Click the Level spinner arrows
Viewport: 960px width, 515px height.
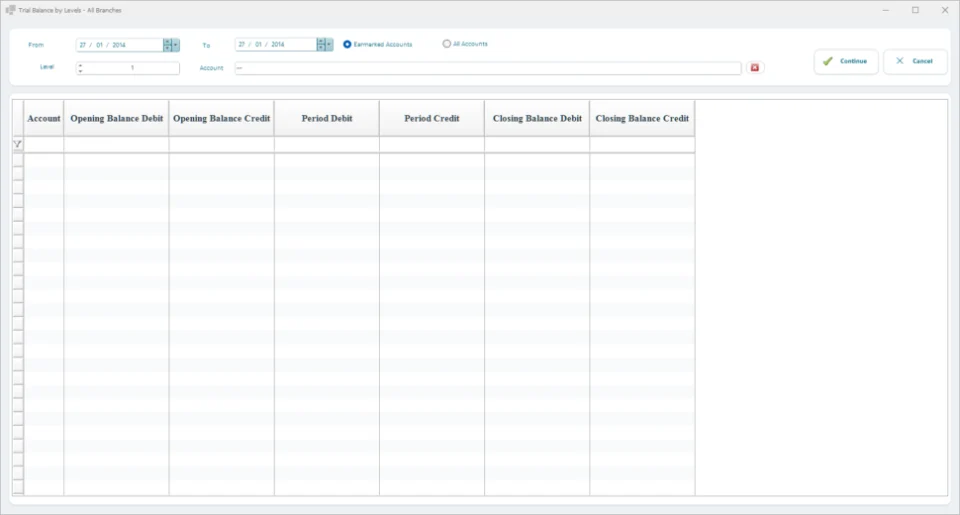pyautogui.click(x=80, y=68)
